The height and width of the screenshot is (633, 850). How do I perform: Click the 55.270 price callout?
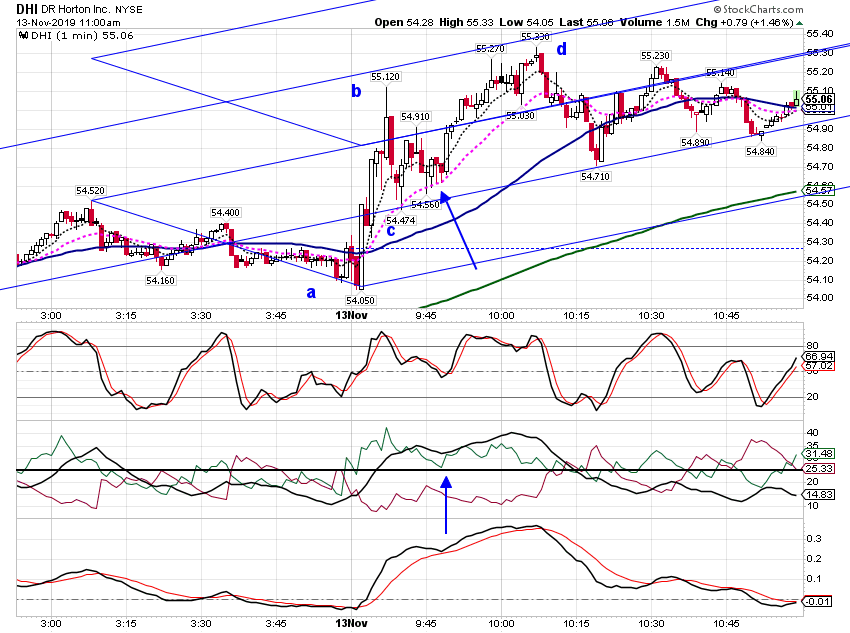(491, 49)
